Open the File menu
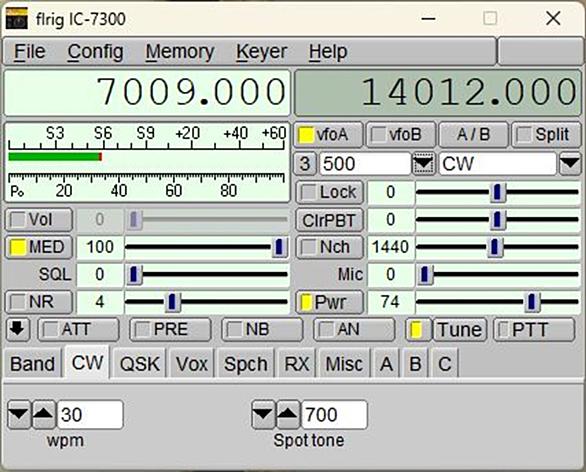Screen dimensions: 586x472 coord(30,52)
